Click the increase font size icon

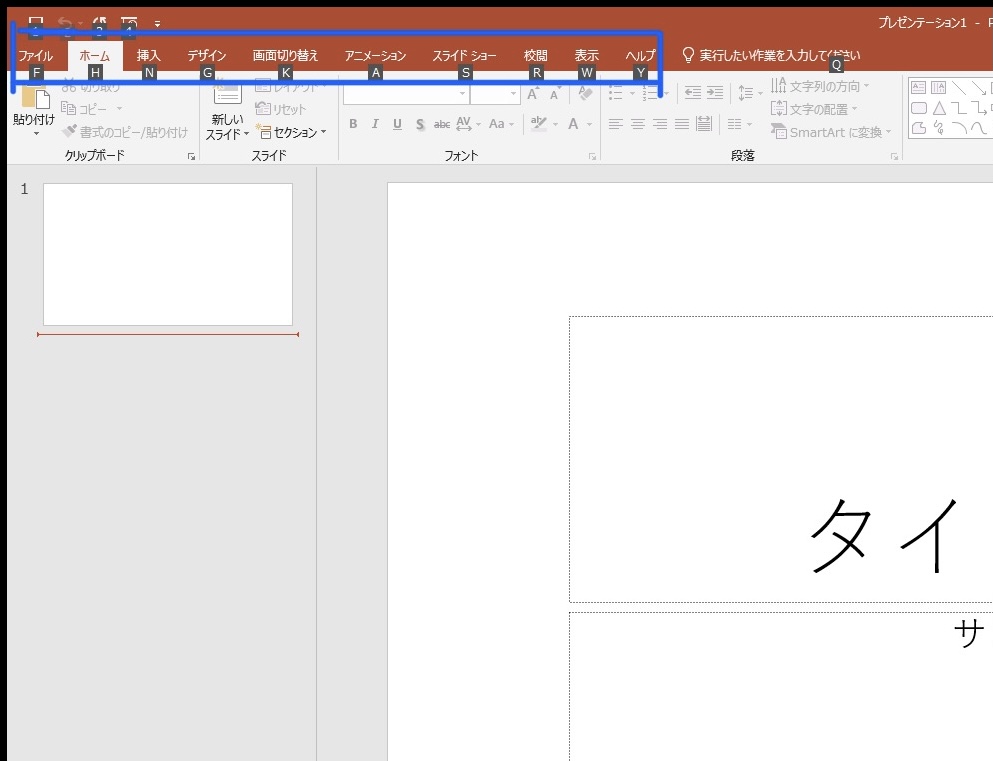tap(533, 94)
